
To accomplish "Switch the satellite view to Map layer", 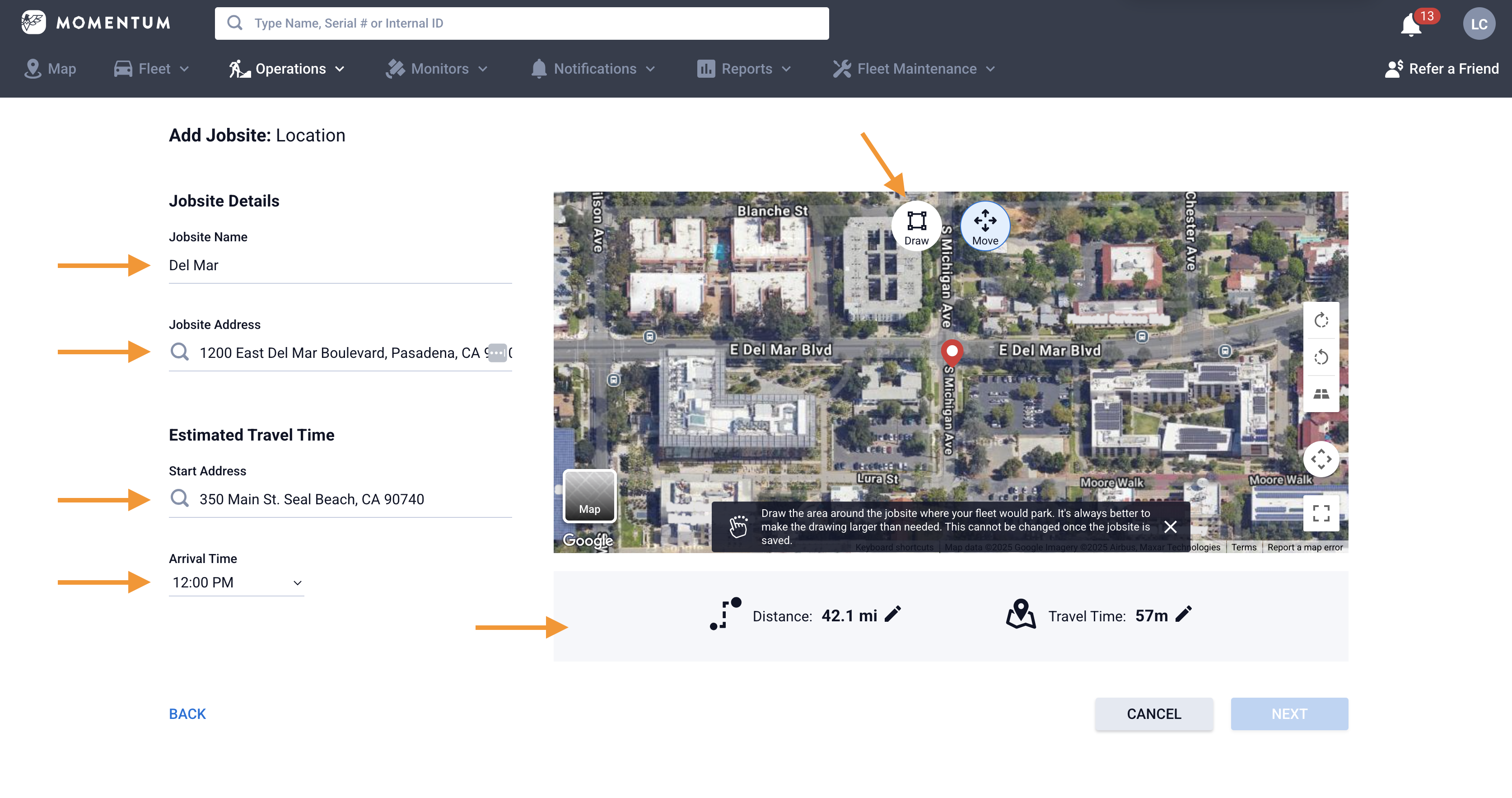I will (x=589, y=496).
